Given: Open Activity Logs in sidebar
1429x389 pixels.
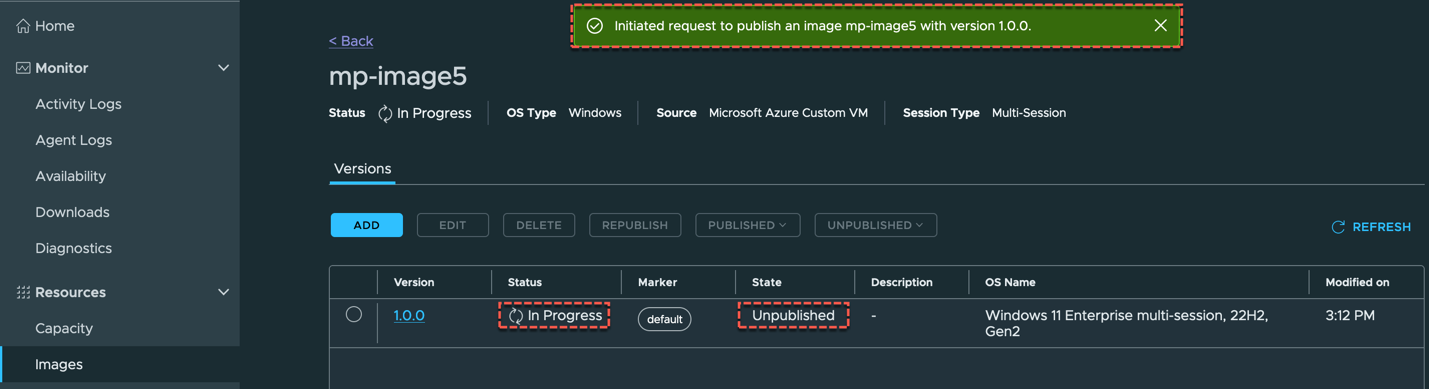Looking at the screenshot, I should [x=78, y=104].
